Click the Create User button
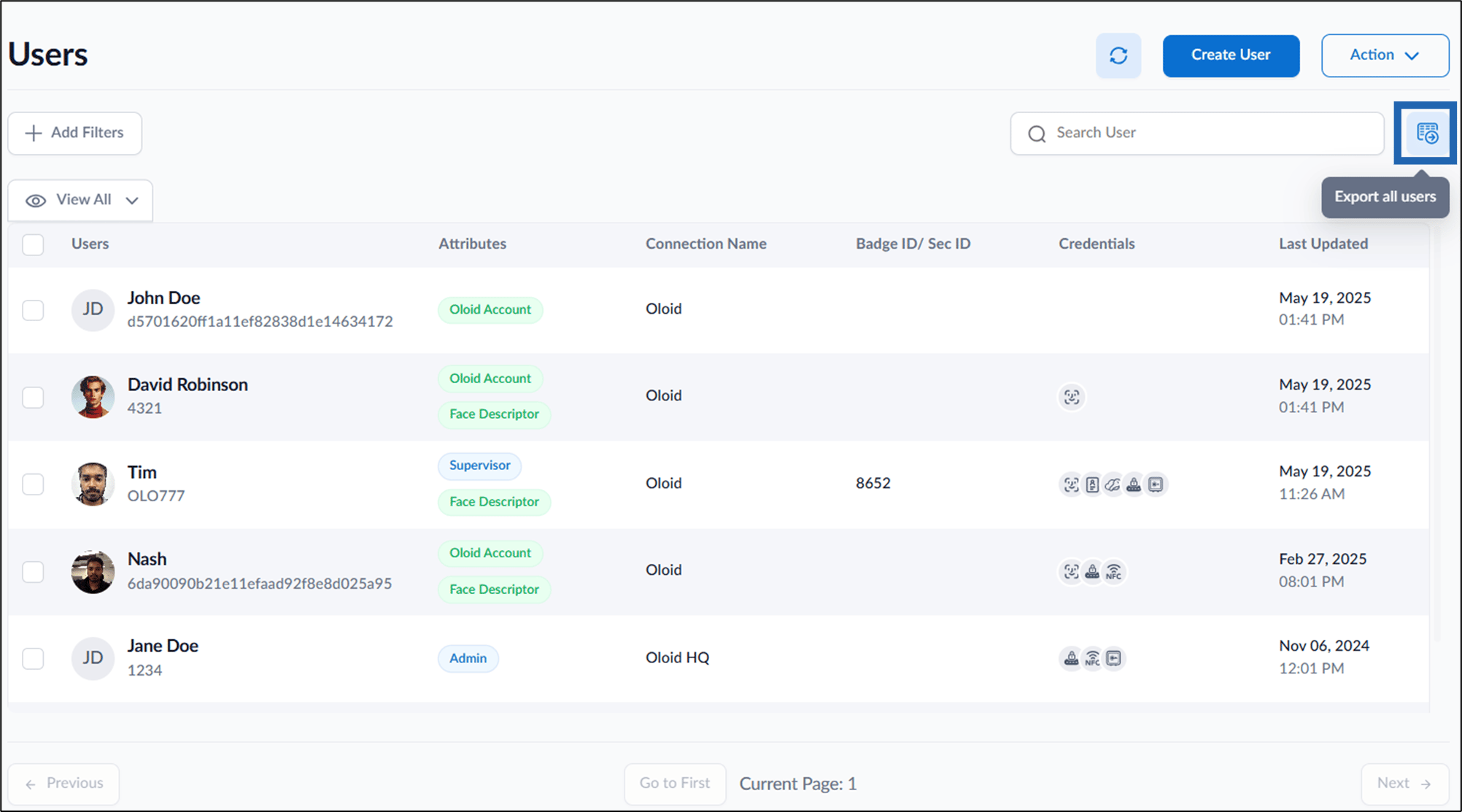Viewport: 1462px width, 812px height. pos(1231,55)
